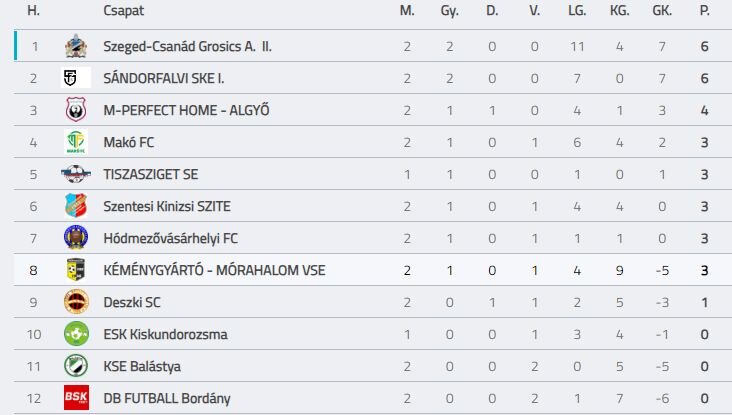The height and width of the screenshot is (415, 732).
Task: Click the H. position column header
Action: click(x=34, y=11)
